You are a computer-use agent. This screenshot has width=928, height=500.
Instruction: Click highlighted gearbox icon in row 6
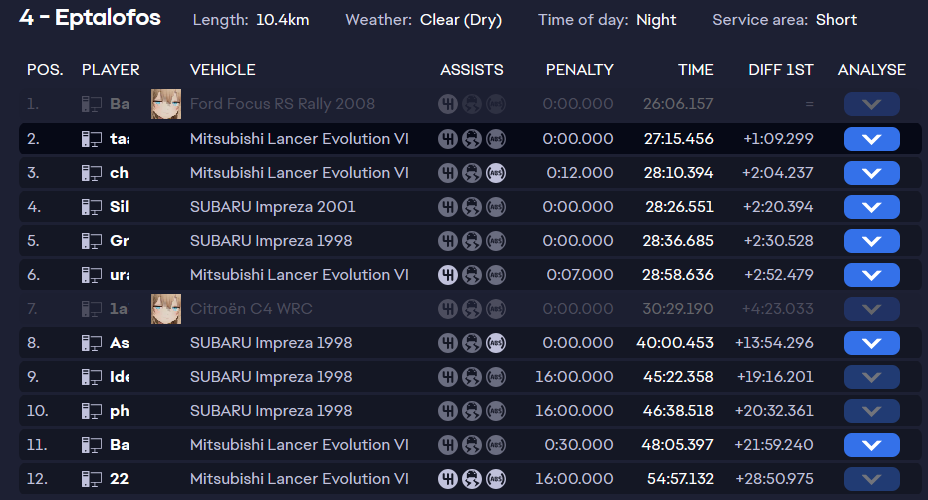tap(448, 275)
